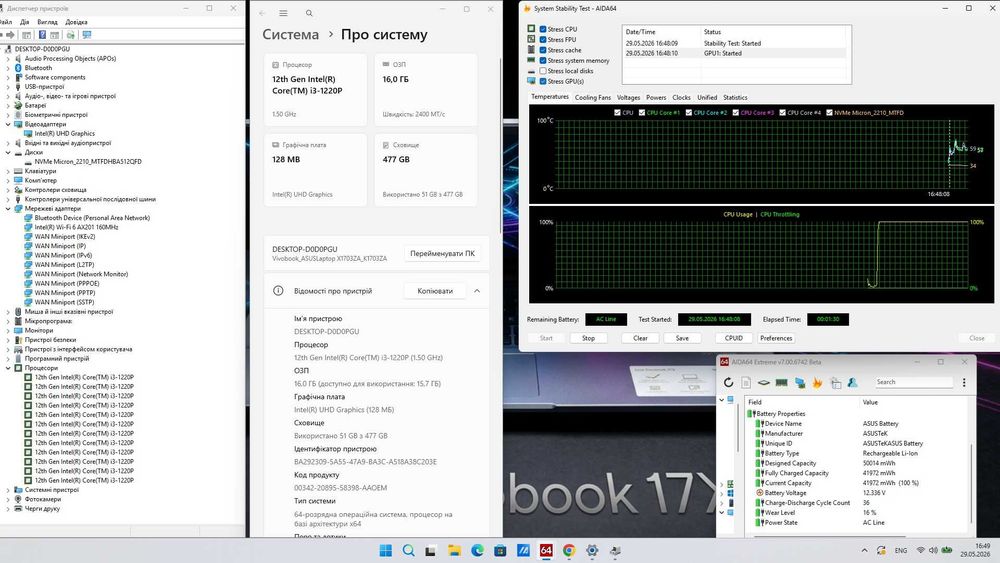Viewport: 1000px width, 563px height.
Task: Collapse the Відеоадаптери node
Action: (8, 124)
